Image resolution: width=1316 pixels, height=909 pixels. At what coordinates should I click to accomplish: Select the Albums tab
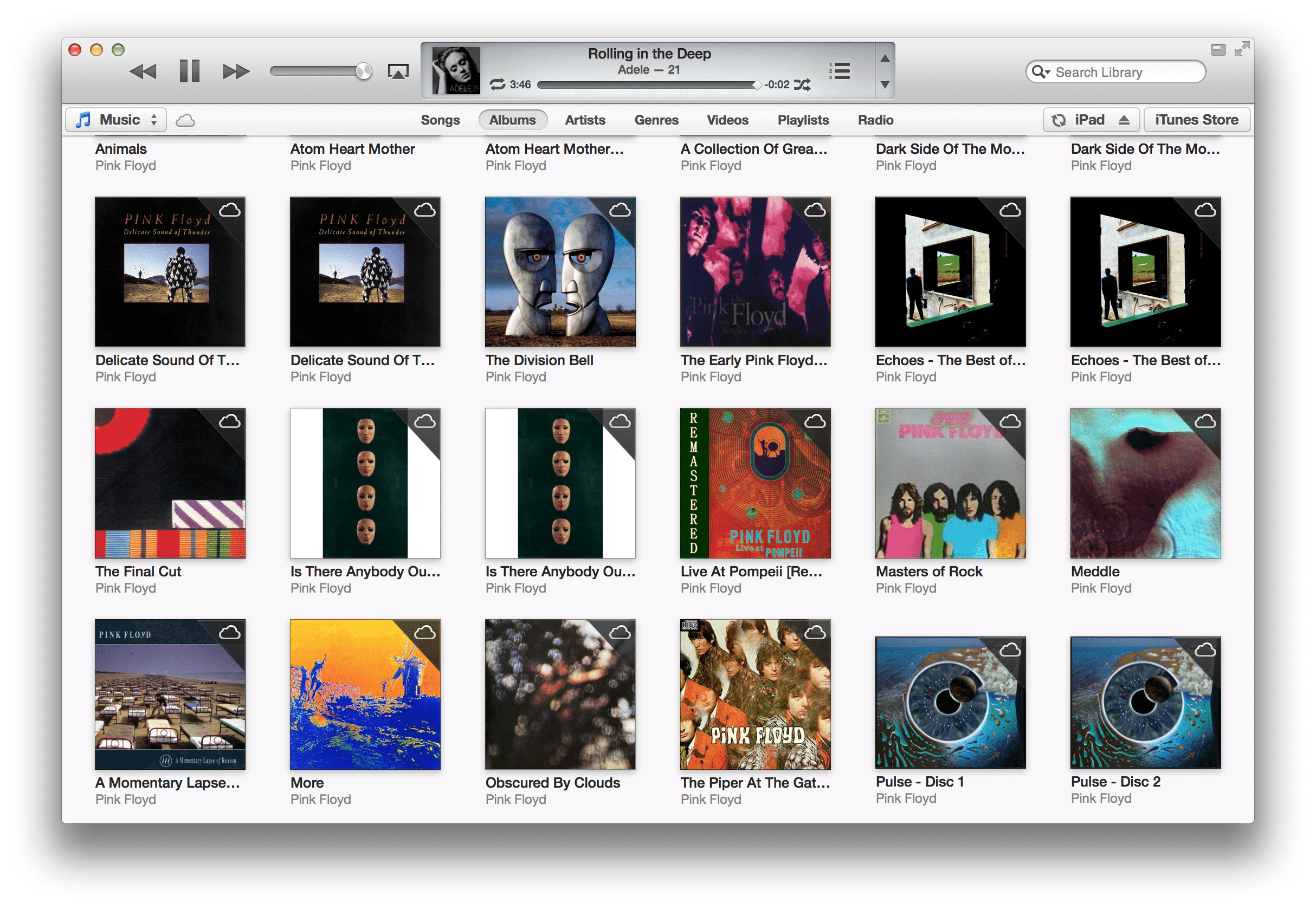(512, 120)
